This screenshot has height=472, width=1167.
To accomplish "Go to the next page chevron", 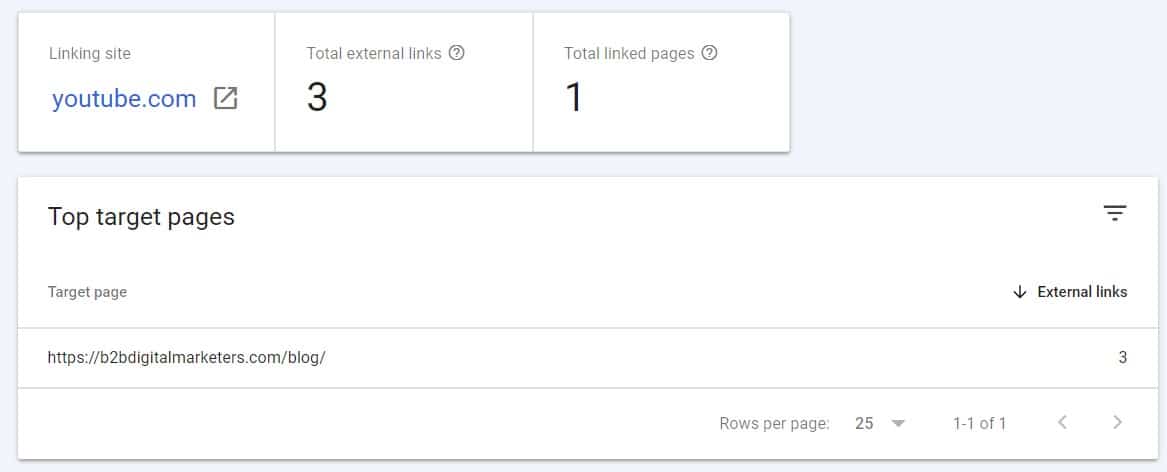I will 1117,423.
